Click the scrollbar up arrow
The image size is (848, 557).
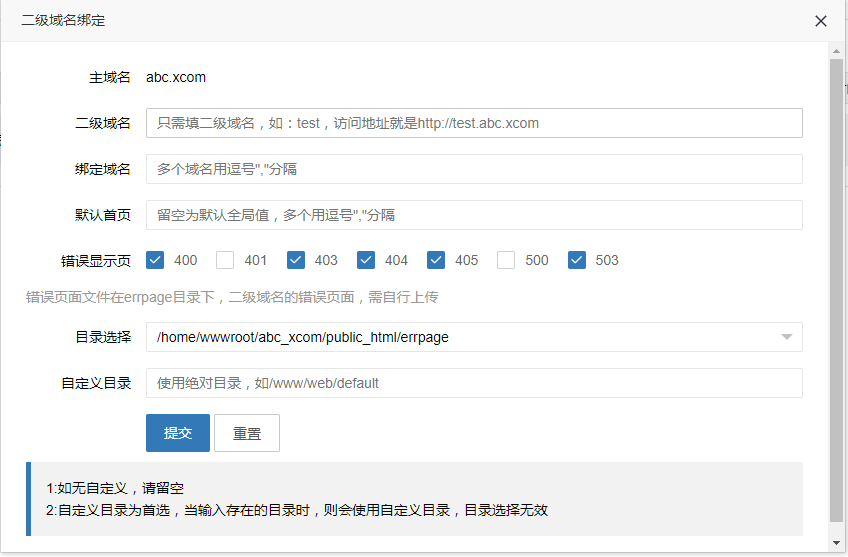837,49
